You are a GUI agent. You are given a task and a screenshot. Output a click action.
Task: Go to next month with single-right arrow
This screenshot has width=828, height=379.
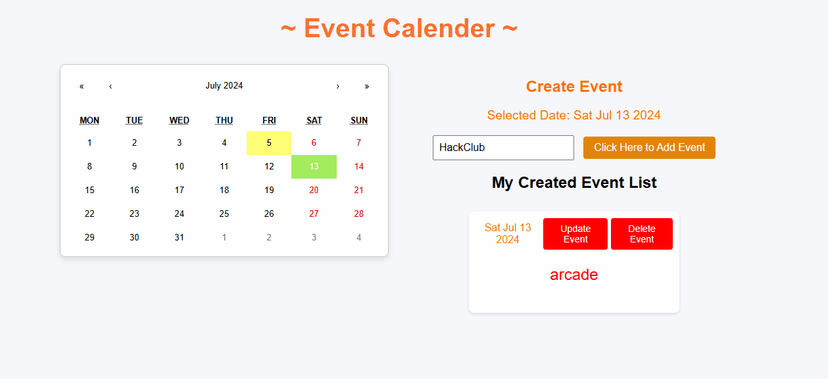338,86
